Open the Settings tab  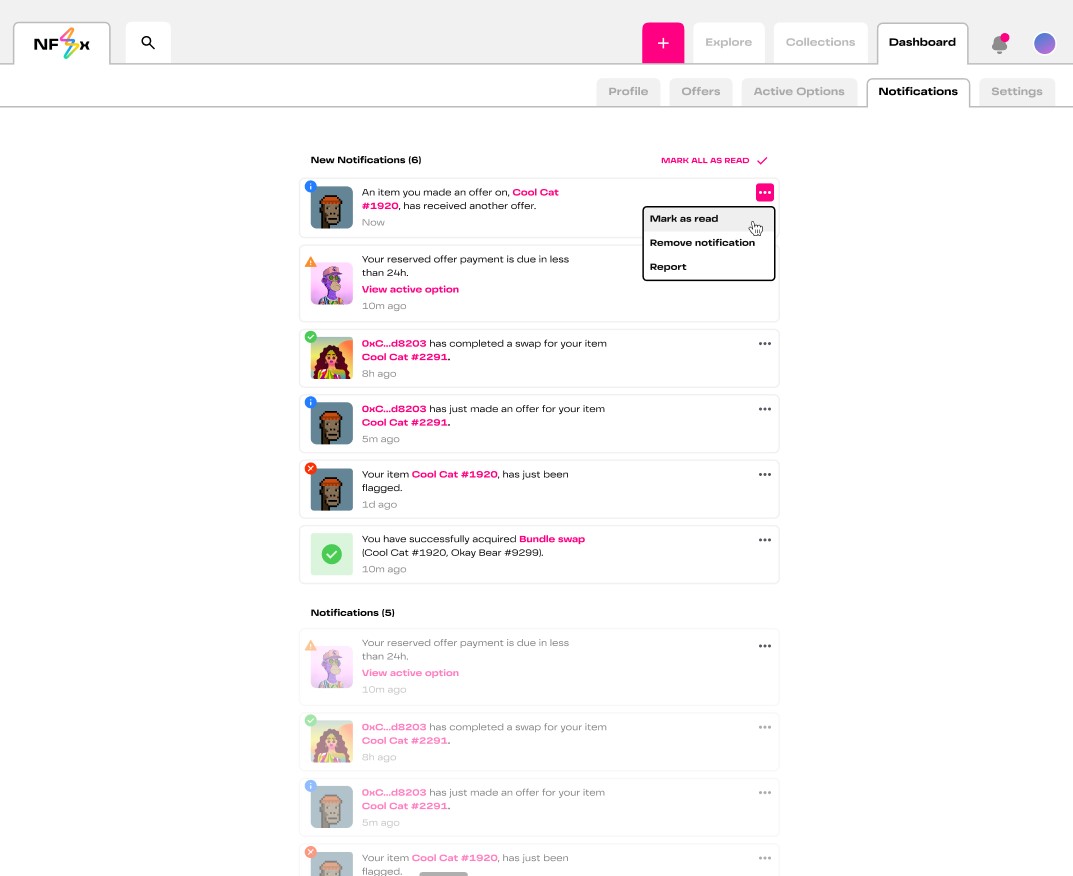(1016, 92)
